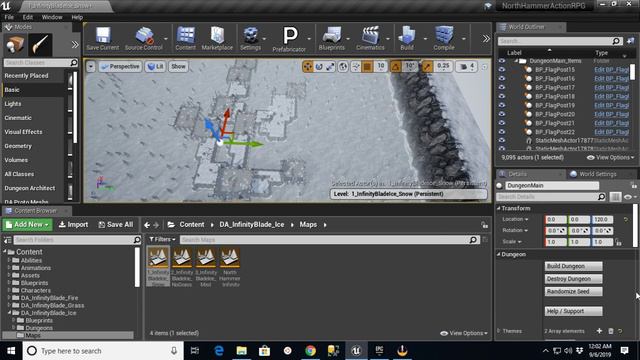Toggle visibility of DungeonMain_Items folder
This screenshot has width=640, height=360.
[502, 61]
